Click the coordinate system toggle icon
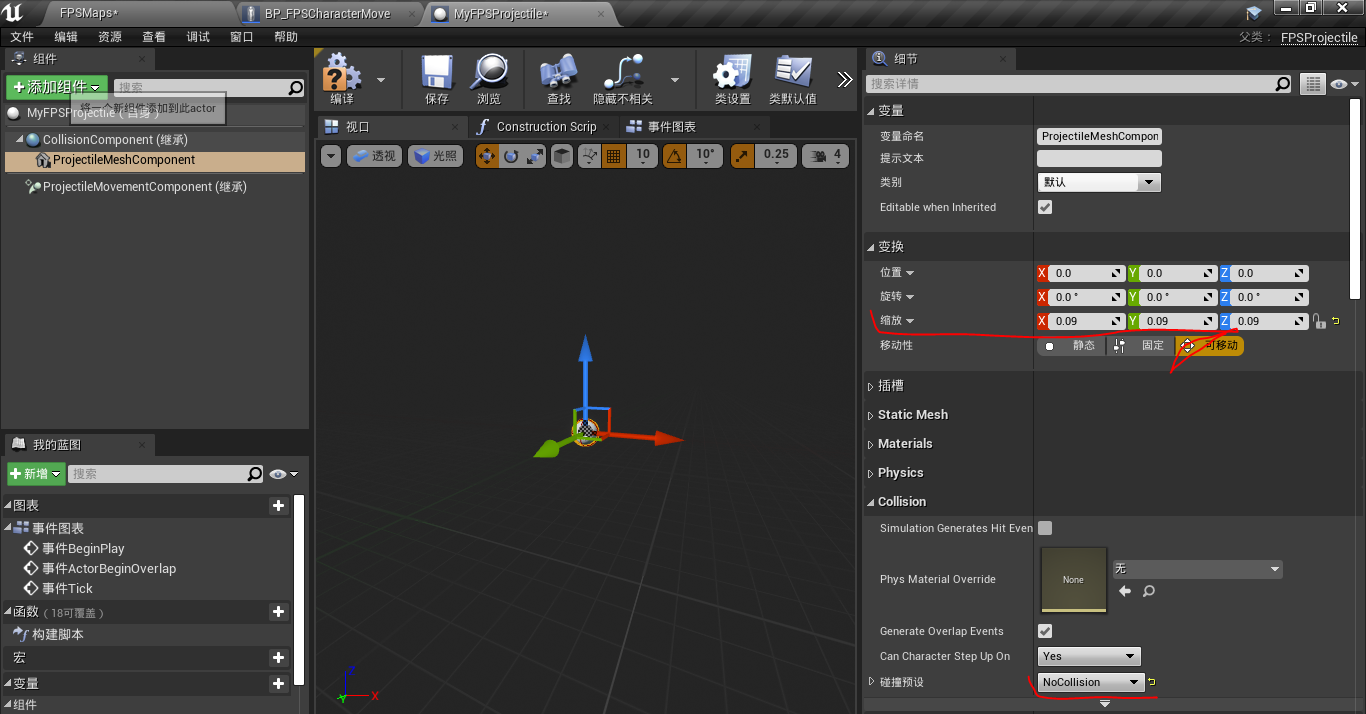The height and width of the screenshot is (714, 1366). [589, 155]
